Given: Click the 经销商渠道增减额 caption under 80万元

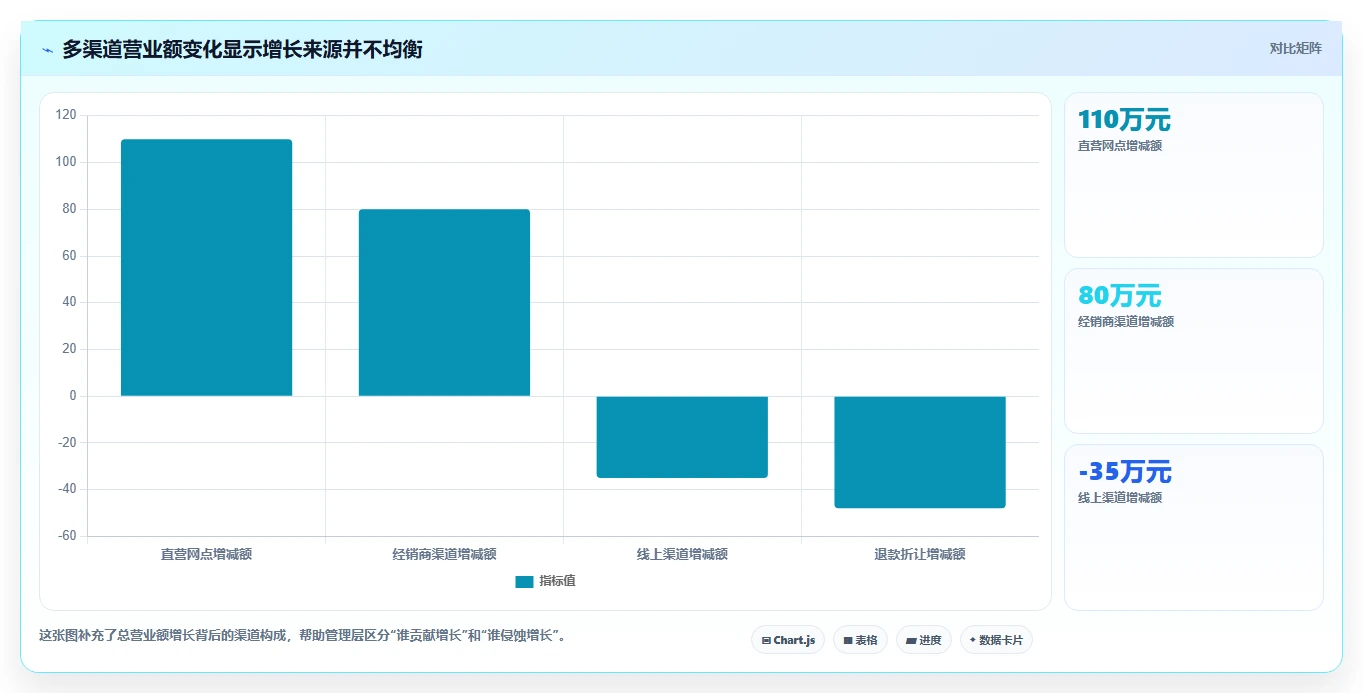Looking at the screenshot, I should 1126,322.
